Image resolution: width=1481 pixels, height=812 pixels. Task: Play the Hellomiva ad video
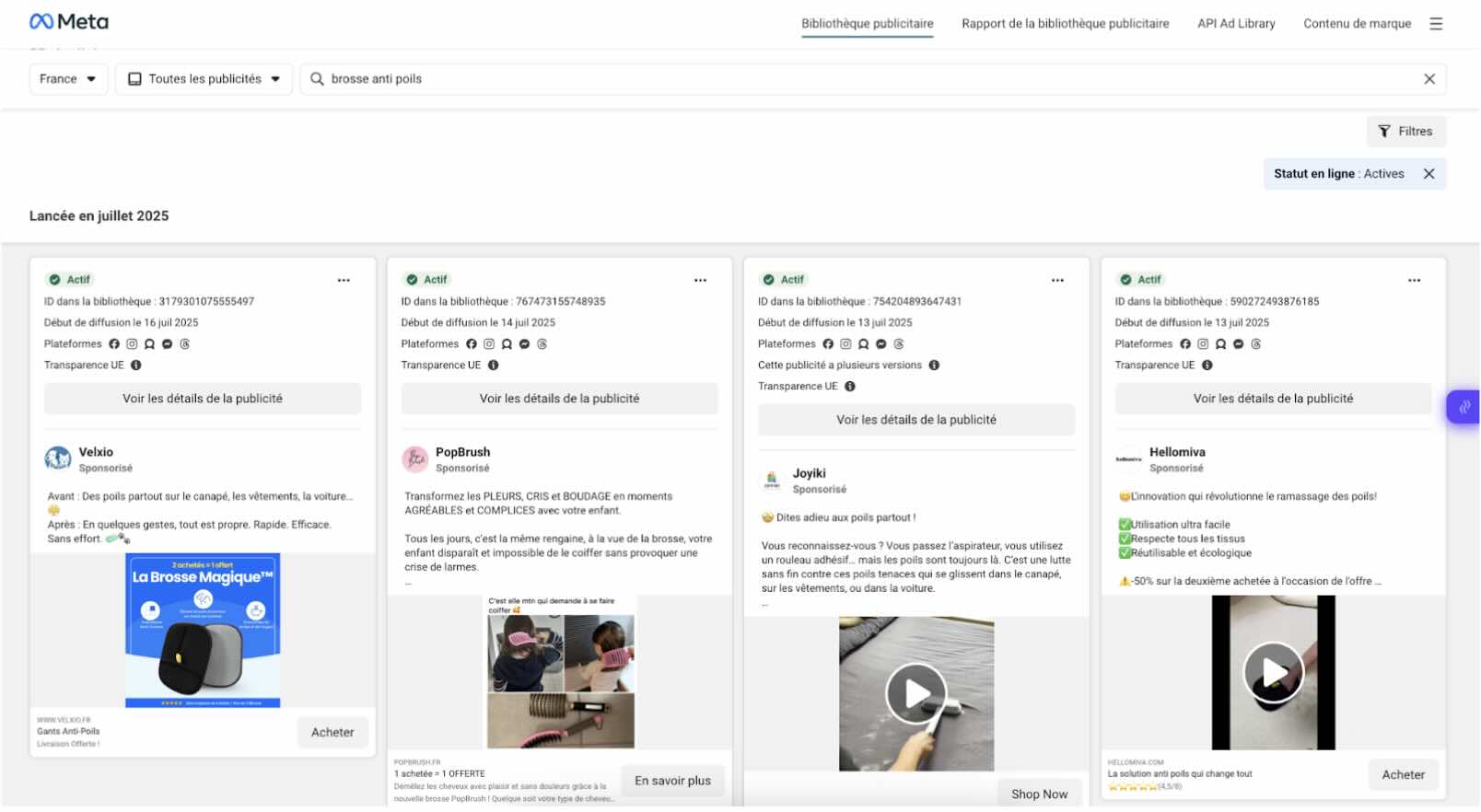(1274, 673)
